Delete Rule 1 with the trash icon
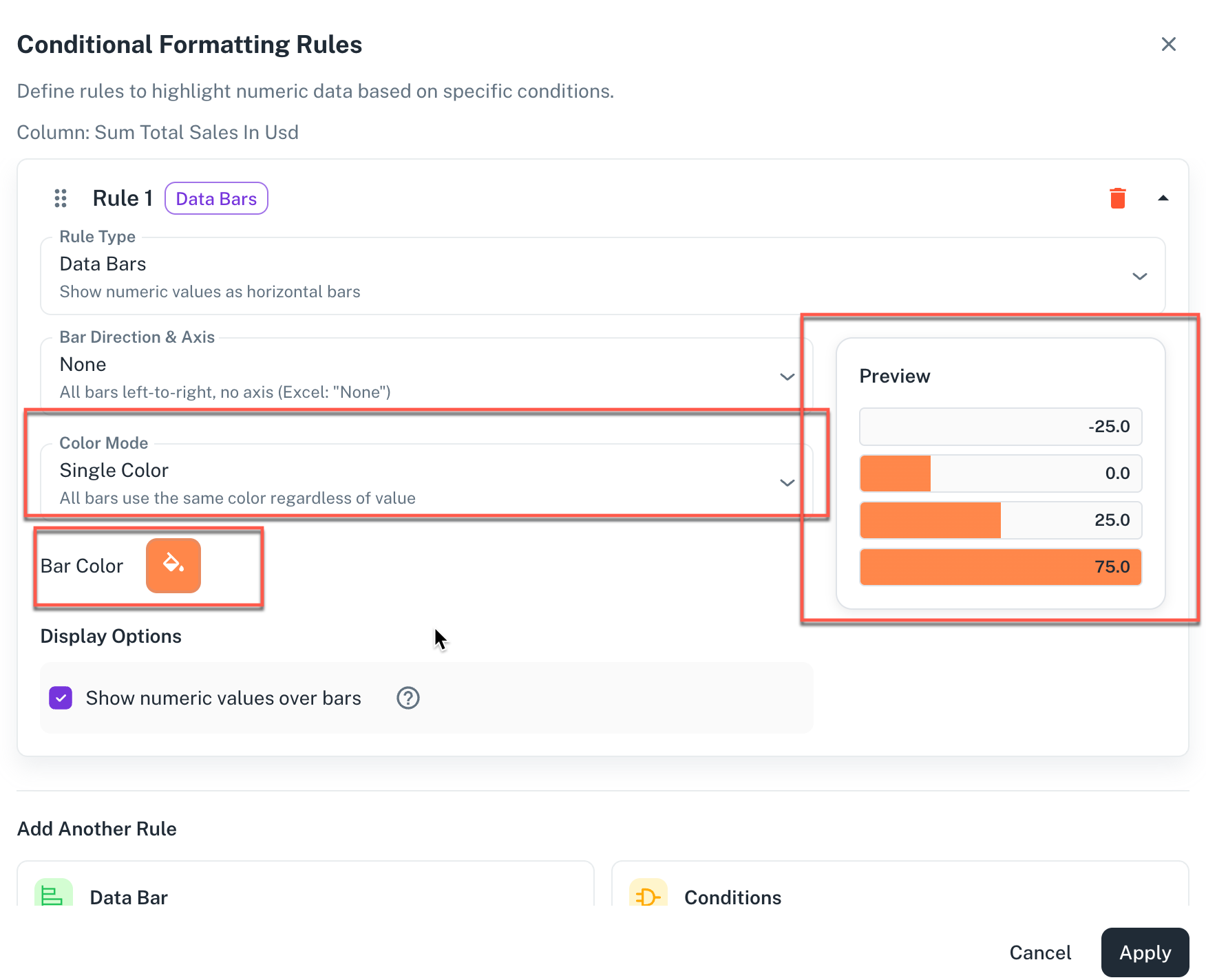Screen dimensions: 1206x980 (x=1117, y=198)
